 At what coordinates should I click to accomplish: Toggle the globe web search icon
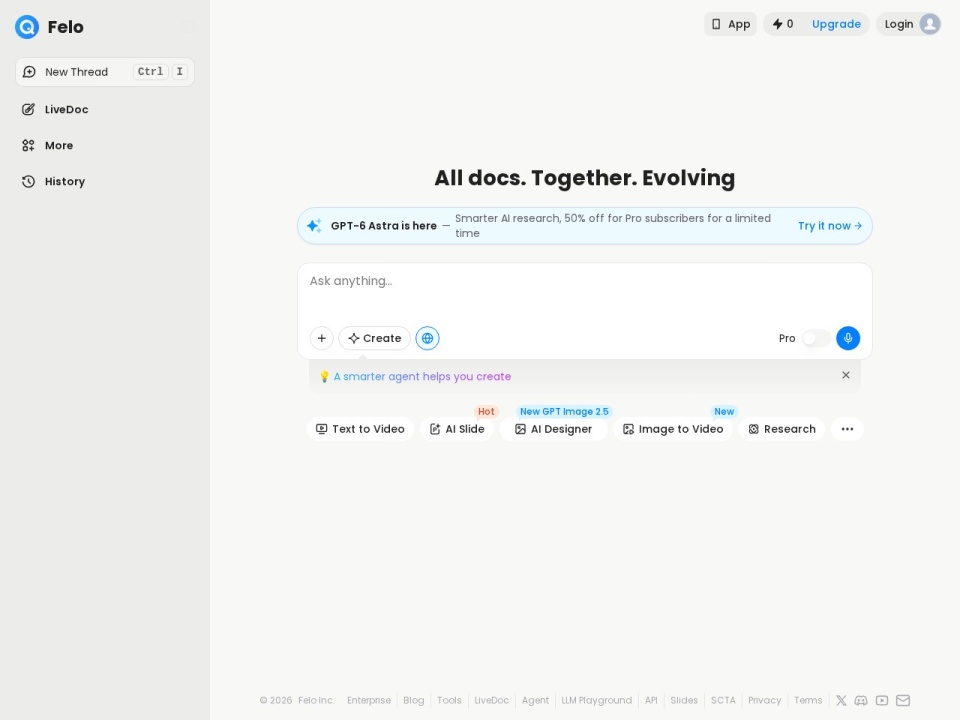[x=427, y=338]
